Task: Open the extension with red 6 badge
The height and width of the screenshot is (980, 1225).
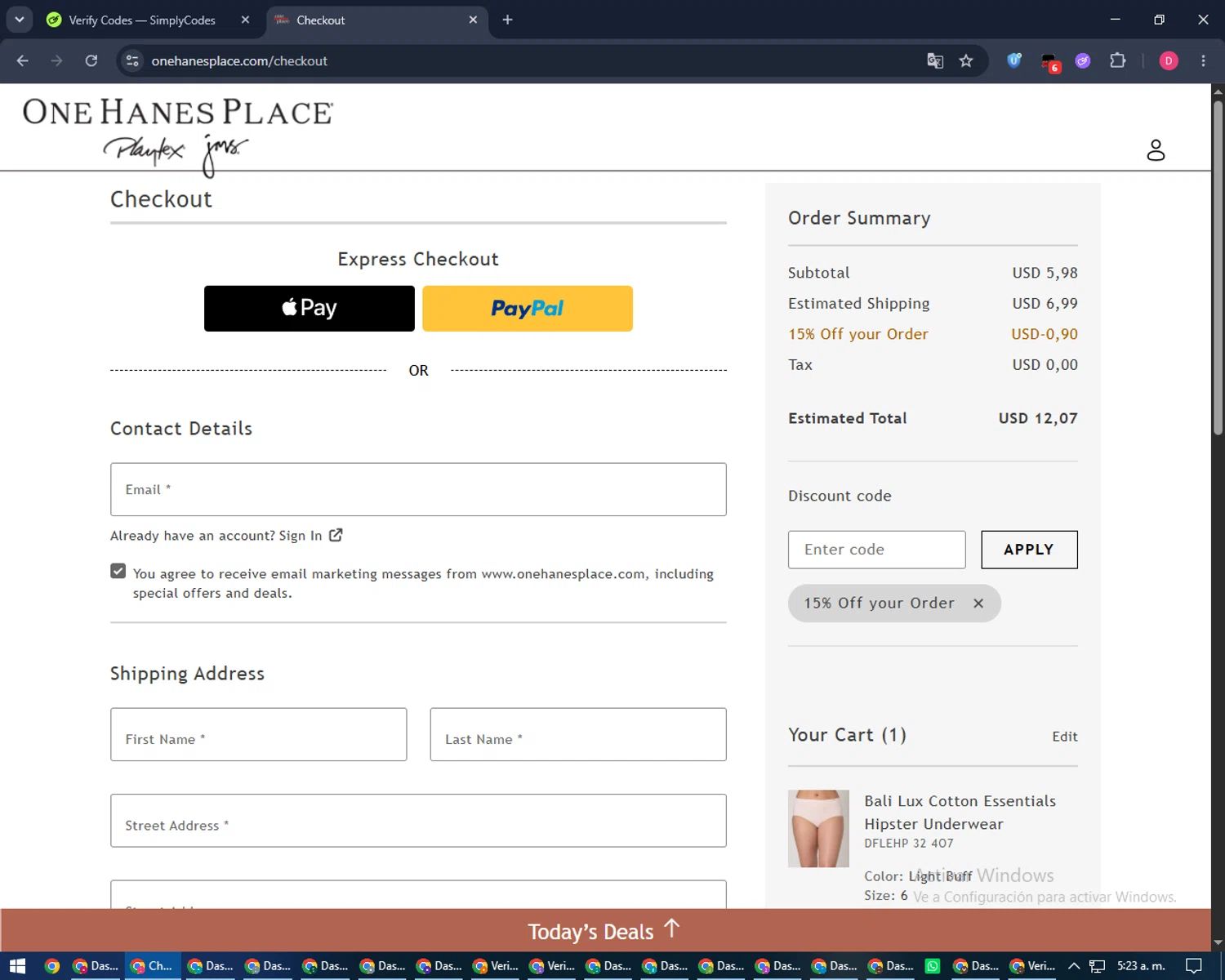Action: coord(1049,62)
